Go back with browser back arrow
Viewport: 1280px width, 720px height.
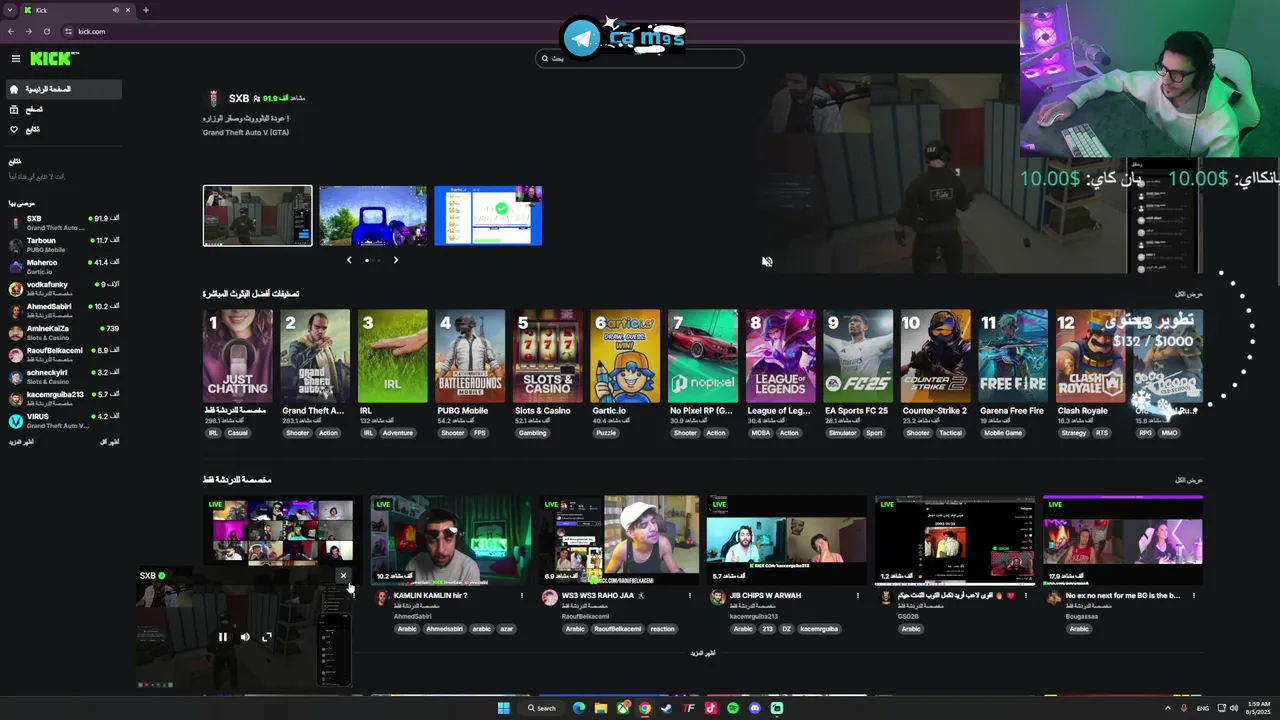11,31
